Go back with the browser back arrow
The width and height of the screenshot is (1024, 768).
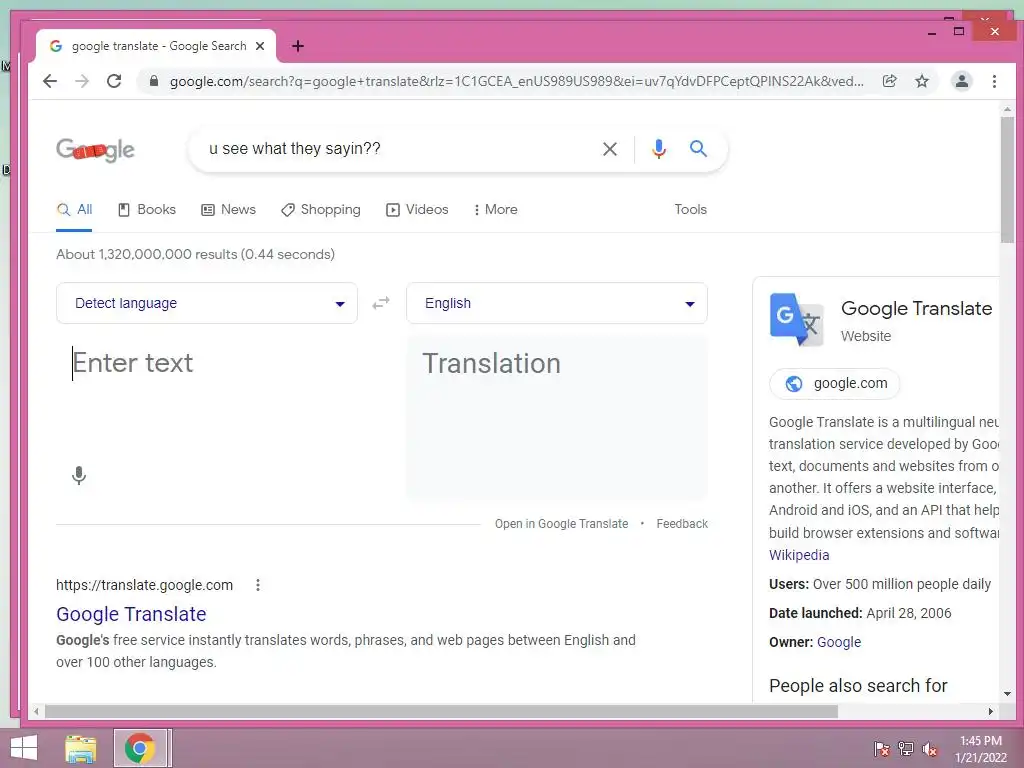pyautogui.click(x=50, y=81)
